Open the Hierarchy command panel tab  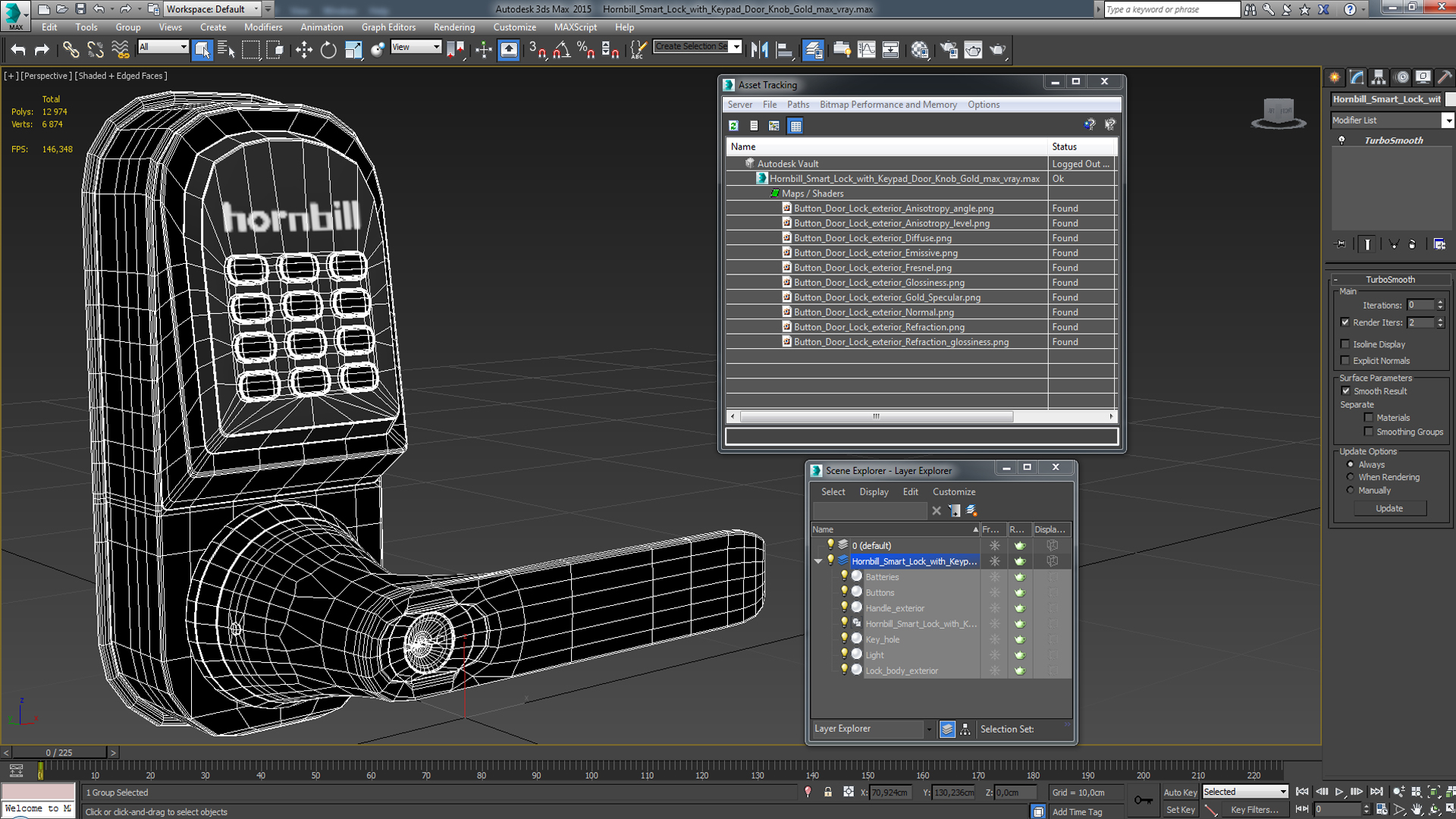click(x=1379, y=77)
